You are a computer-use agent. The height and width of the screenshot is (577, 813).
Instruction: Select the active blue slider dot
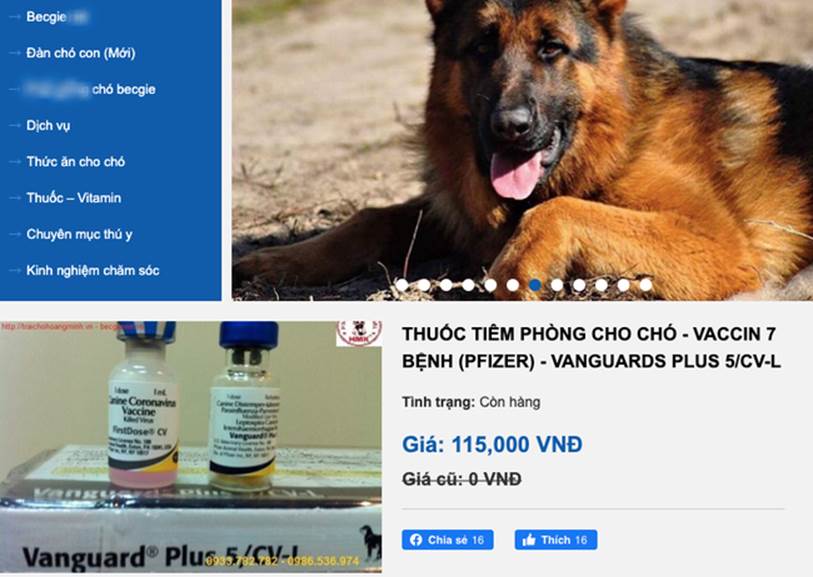point(535,285)
